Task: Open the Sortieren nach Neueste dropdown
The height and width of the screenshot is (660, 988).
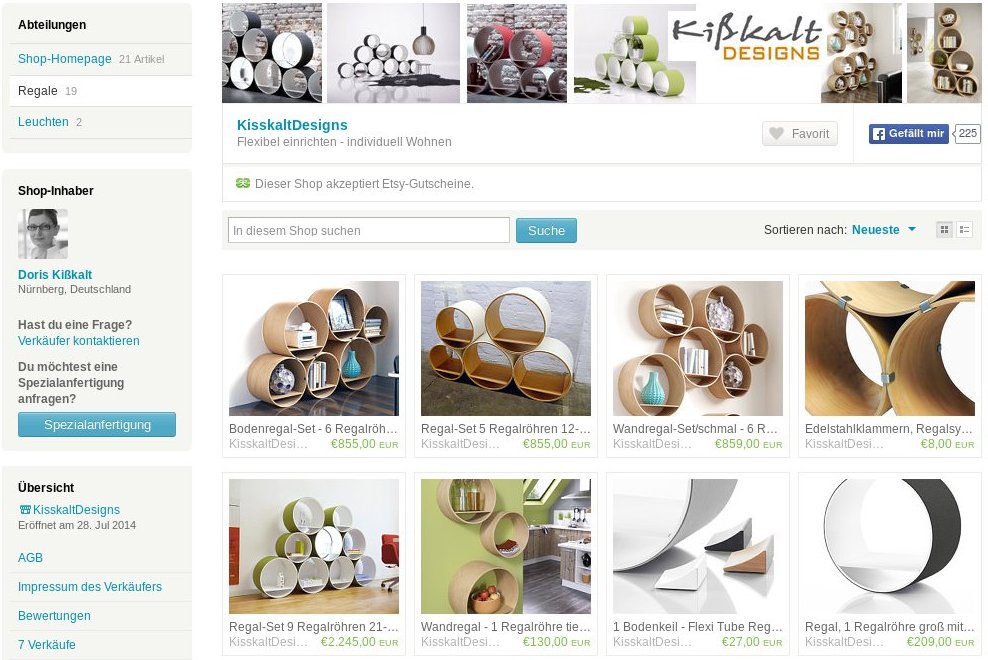Action: [x=883, y=230]
